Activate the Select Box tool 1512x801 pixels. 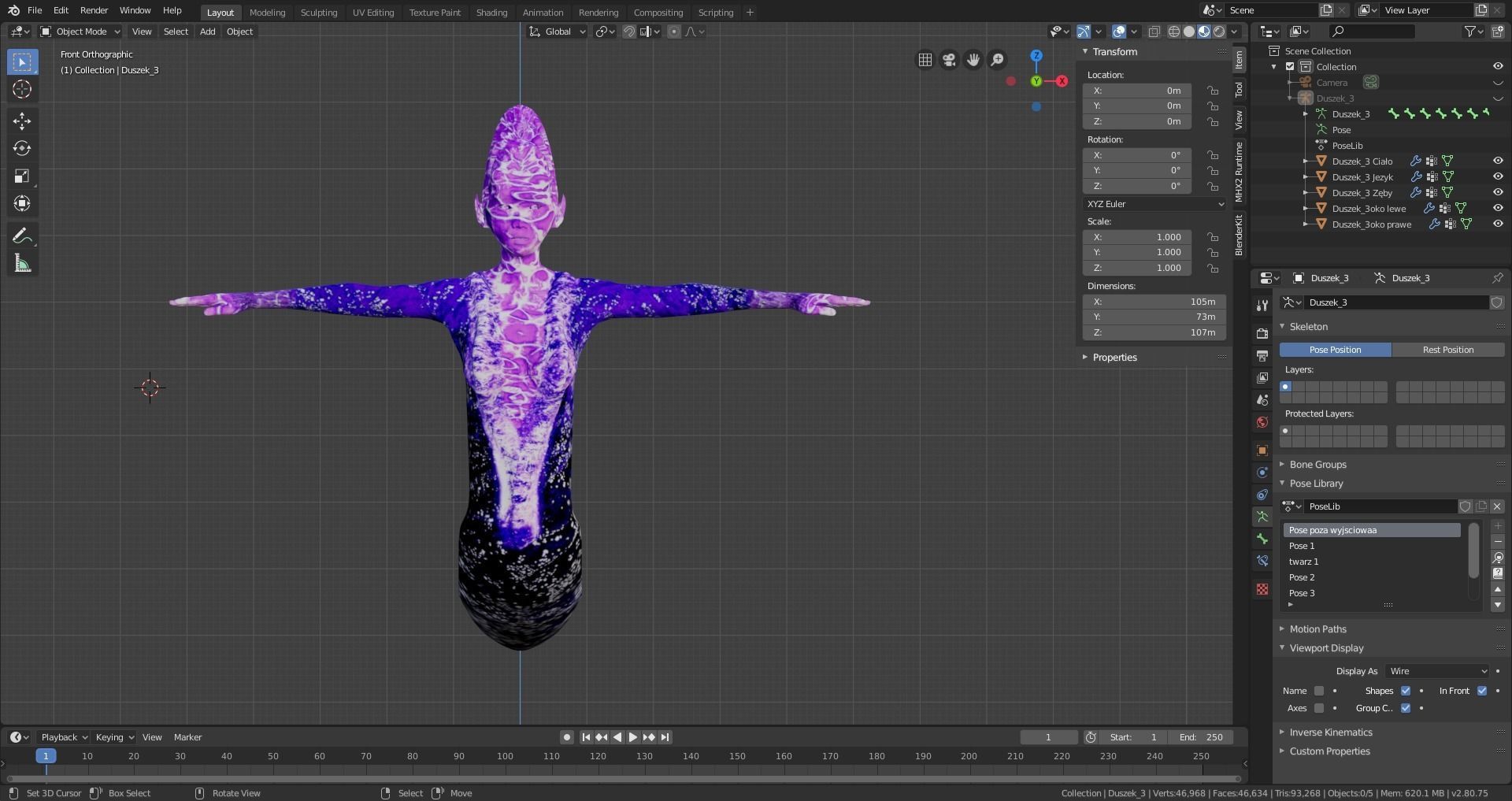tap(22, 61)
